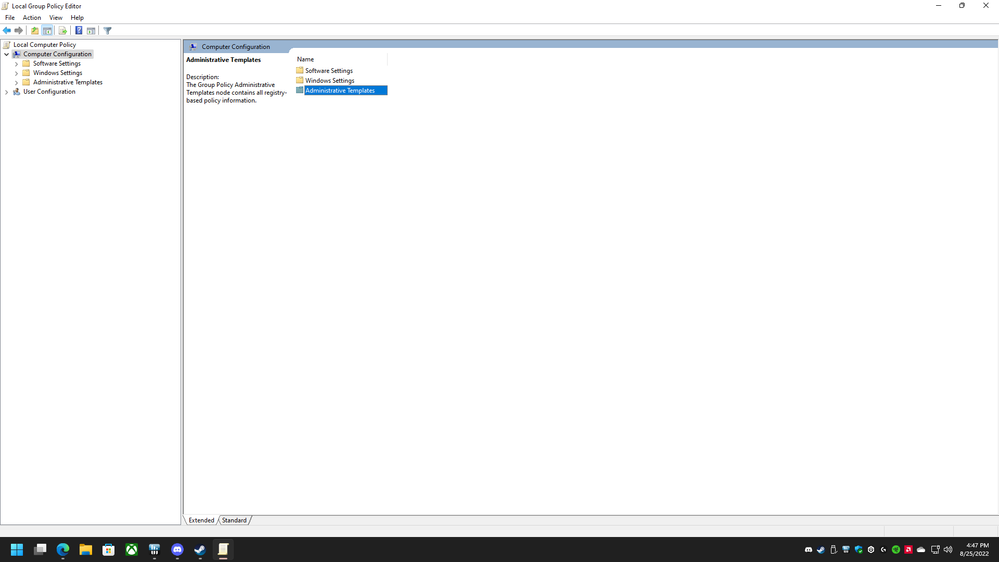The height and width of the screenshot is (562, 999).
Task: Select Administrative Templates in the left tree
Action: (x=68, y=82)
